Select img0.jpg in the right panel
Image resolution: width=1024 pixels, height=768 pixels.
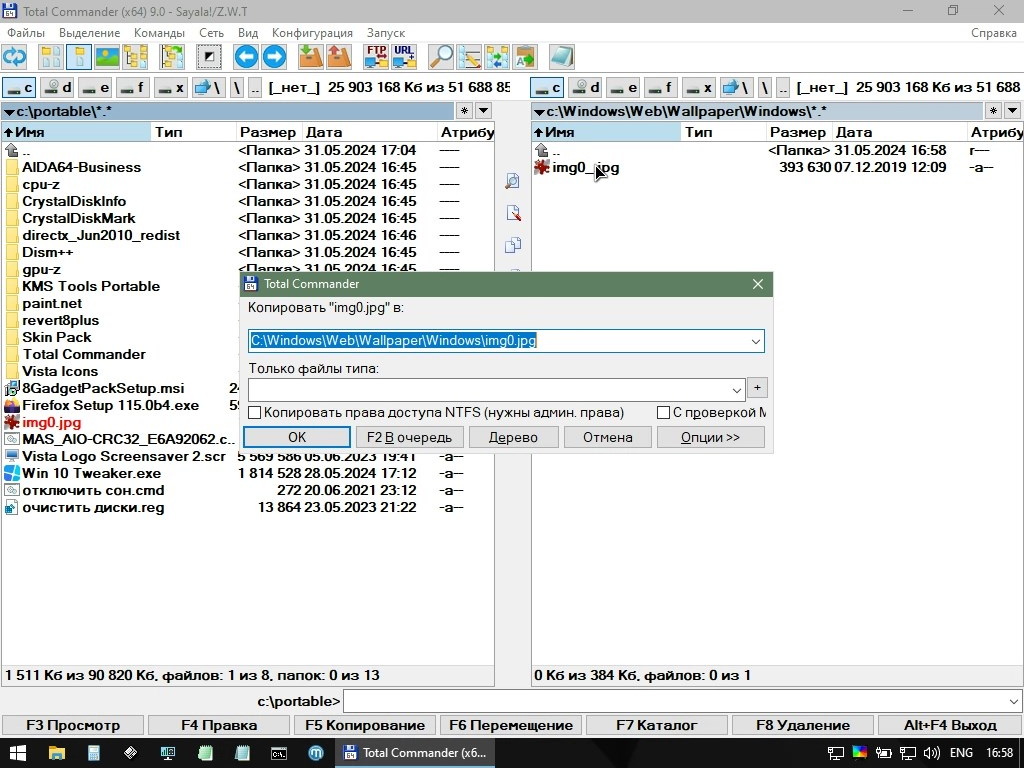(x=586, y=168)
